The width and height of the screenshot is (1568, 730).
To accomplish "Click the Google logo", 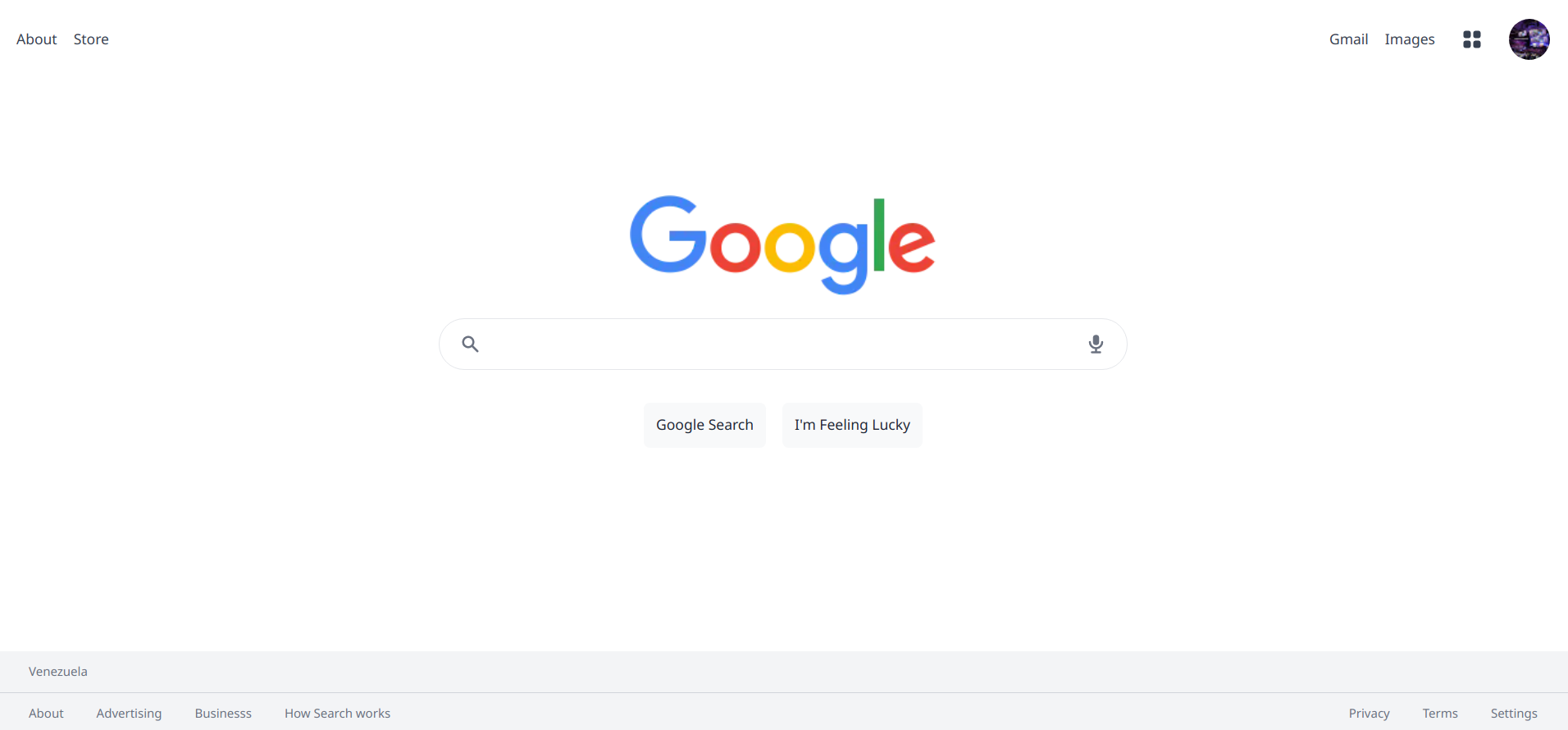I will [x=782, y=244].
